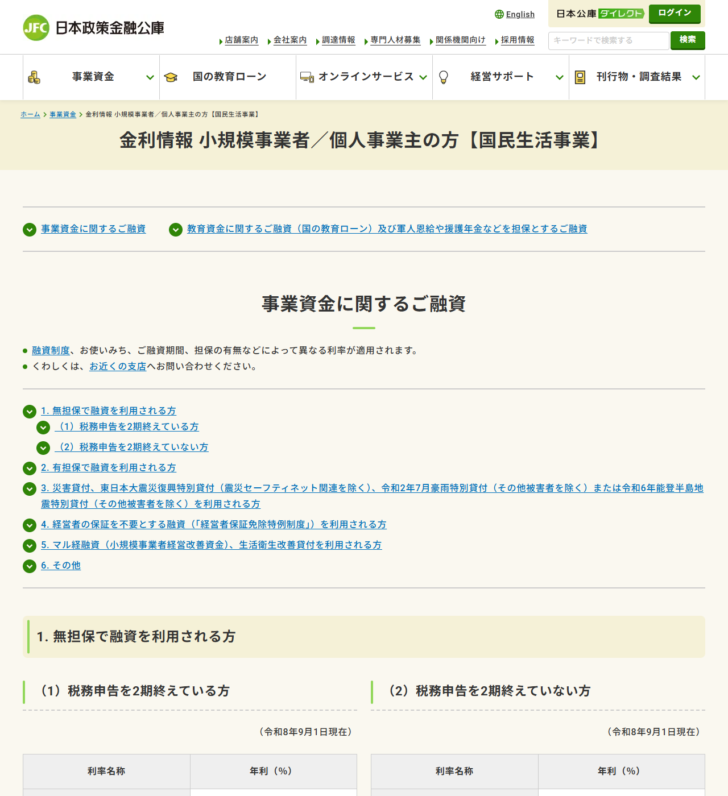Screen dimensions: 728x796
Task: Click green arrow icon beside (1) 税務申告を2期終えている方 link
Action: [x=43, y=427]
